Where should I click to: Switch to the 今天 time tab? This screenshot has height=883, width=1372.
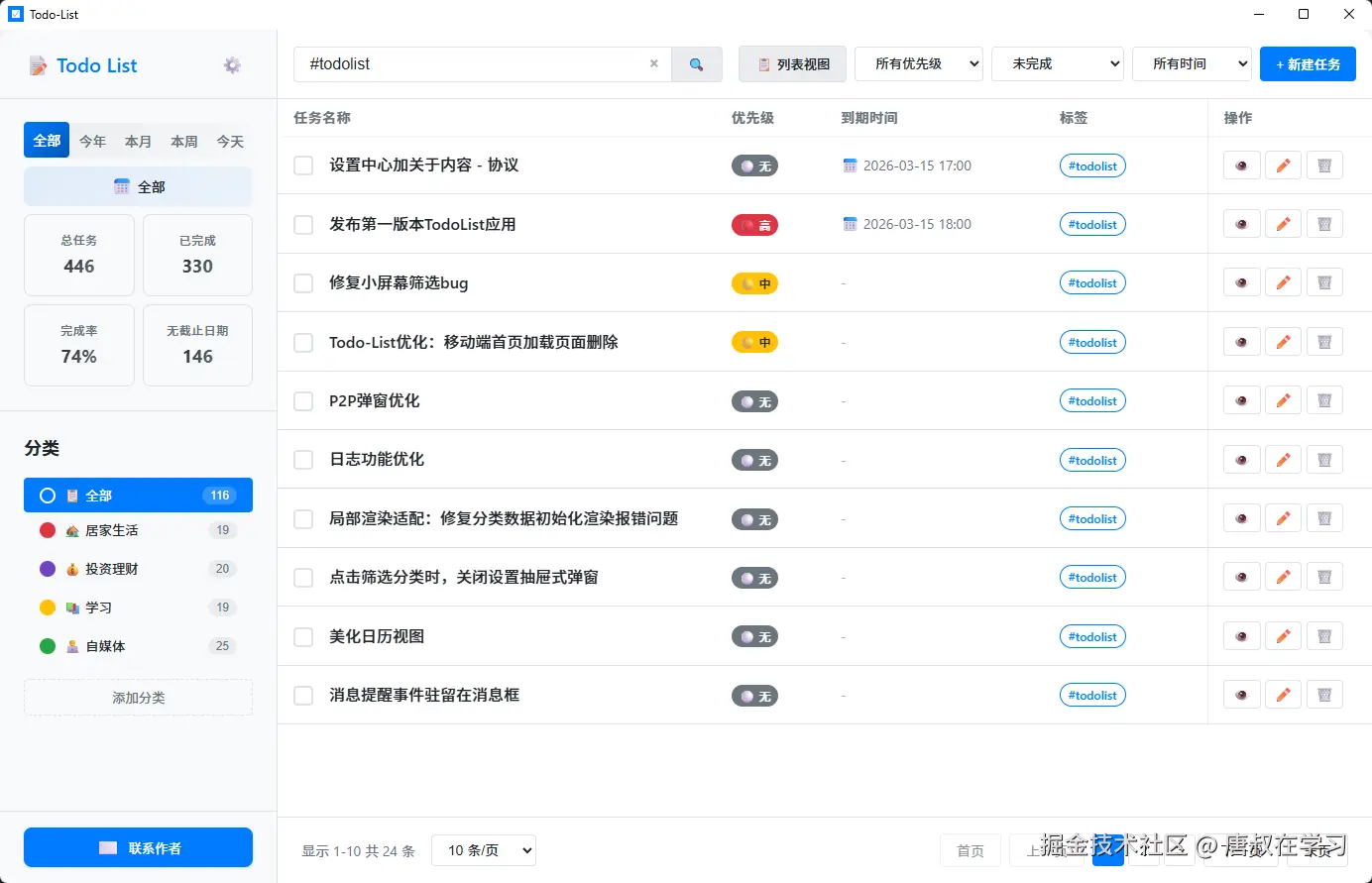229,141
